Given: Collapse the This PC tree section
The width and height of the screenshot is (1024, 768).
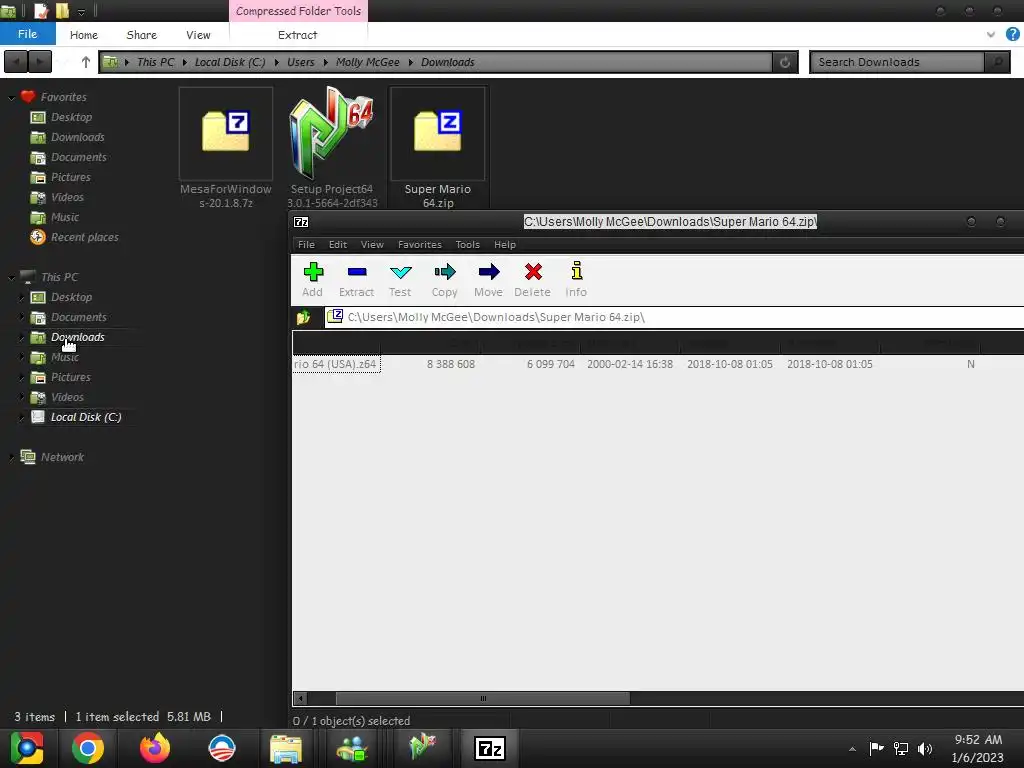Looking at the screenshot, I should [x=11, y=278].
